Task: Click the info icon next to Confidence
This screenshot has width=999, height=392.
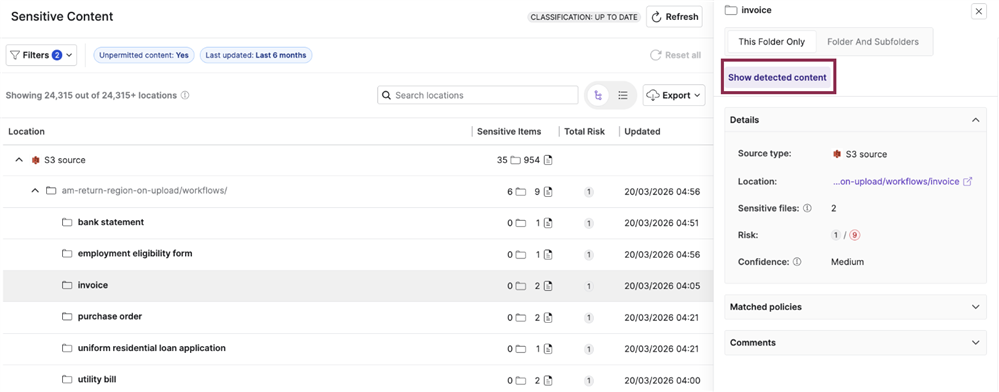Action: point(797,262)
